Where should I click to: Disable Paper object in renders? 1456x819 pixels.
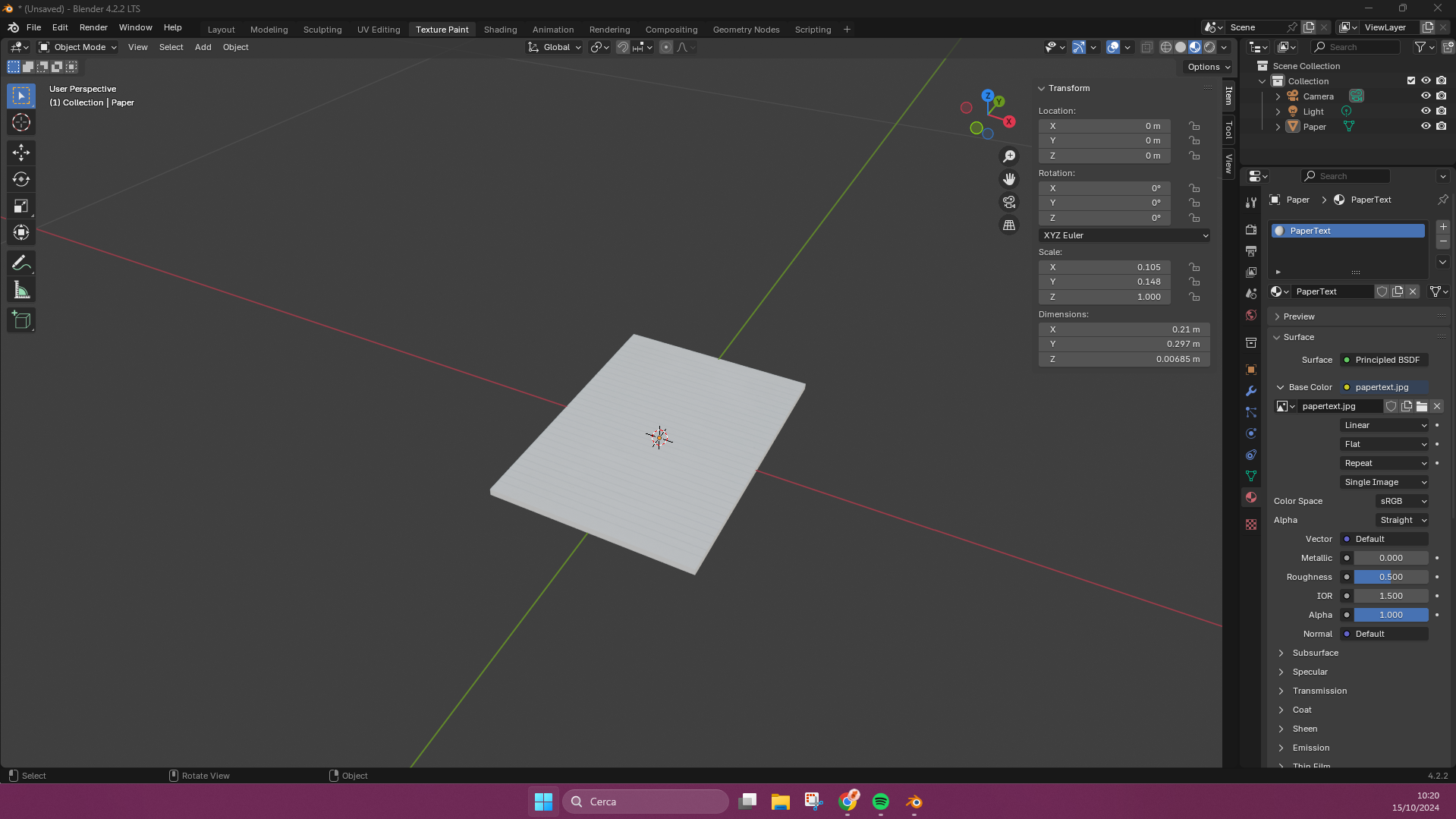[1441, 127]
